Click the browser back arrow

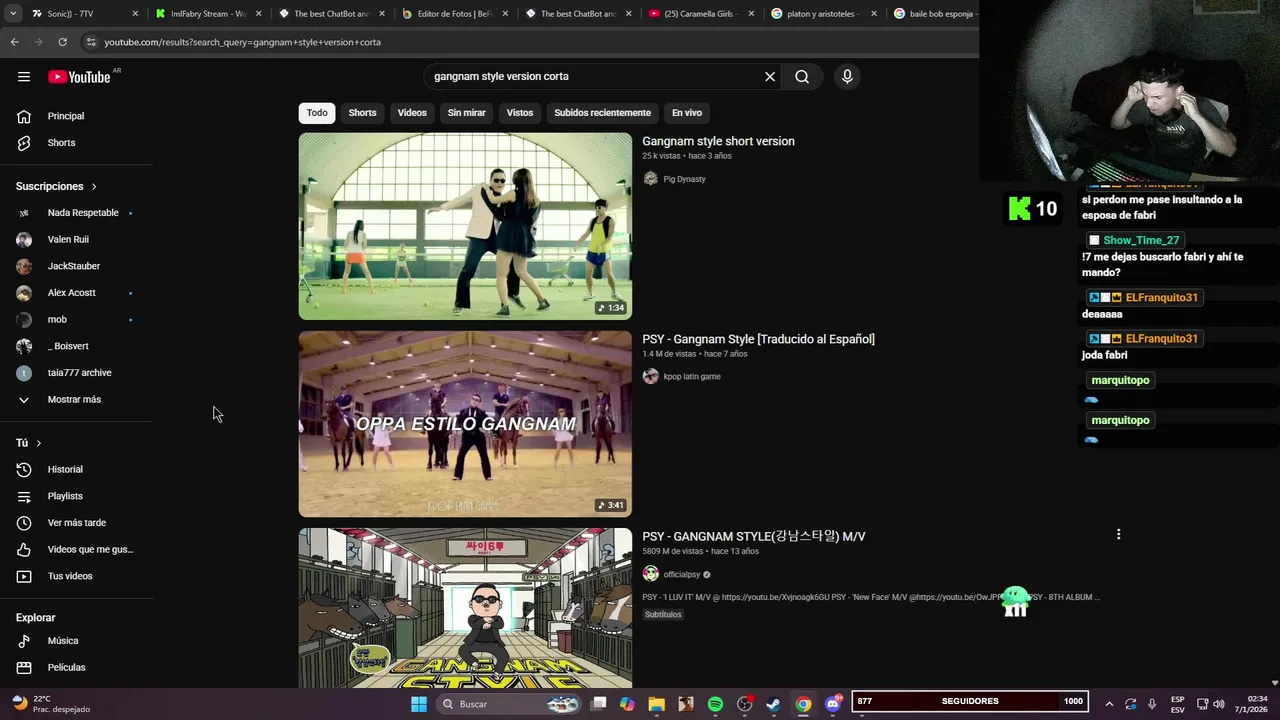tap(14, 42)
